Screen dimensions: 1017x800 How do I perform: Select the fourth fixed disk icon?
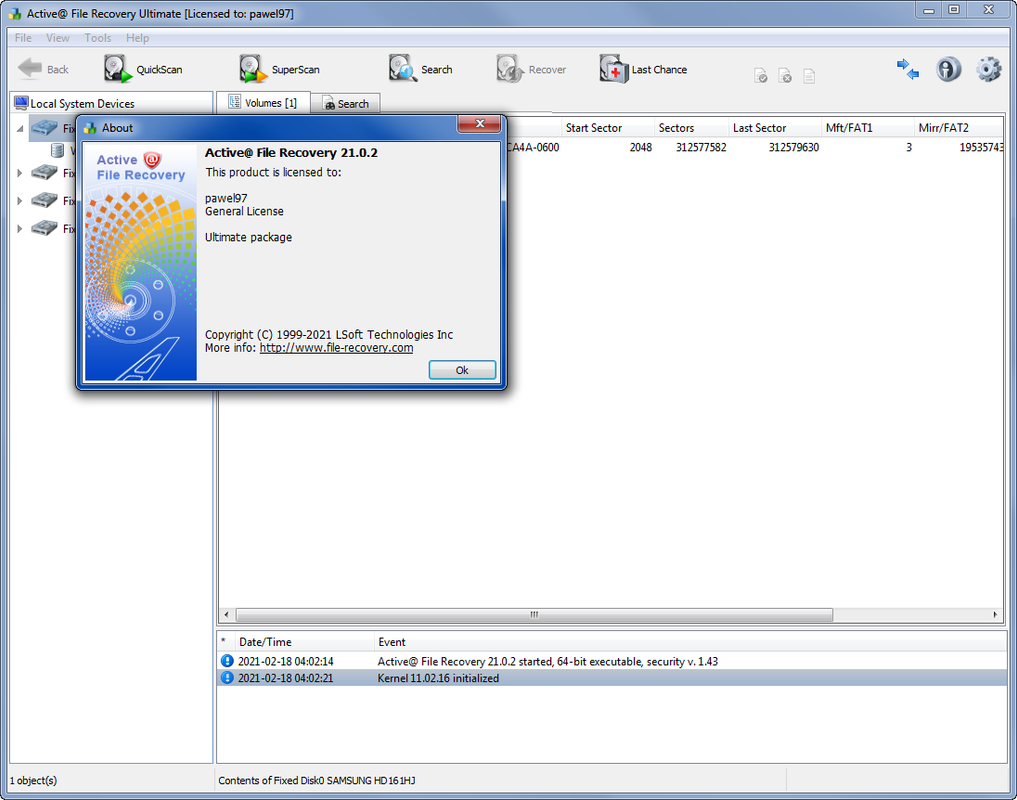[x=45, y=228]
